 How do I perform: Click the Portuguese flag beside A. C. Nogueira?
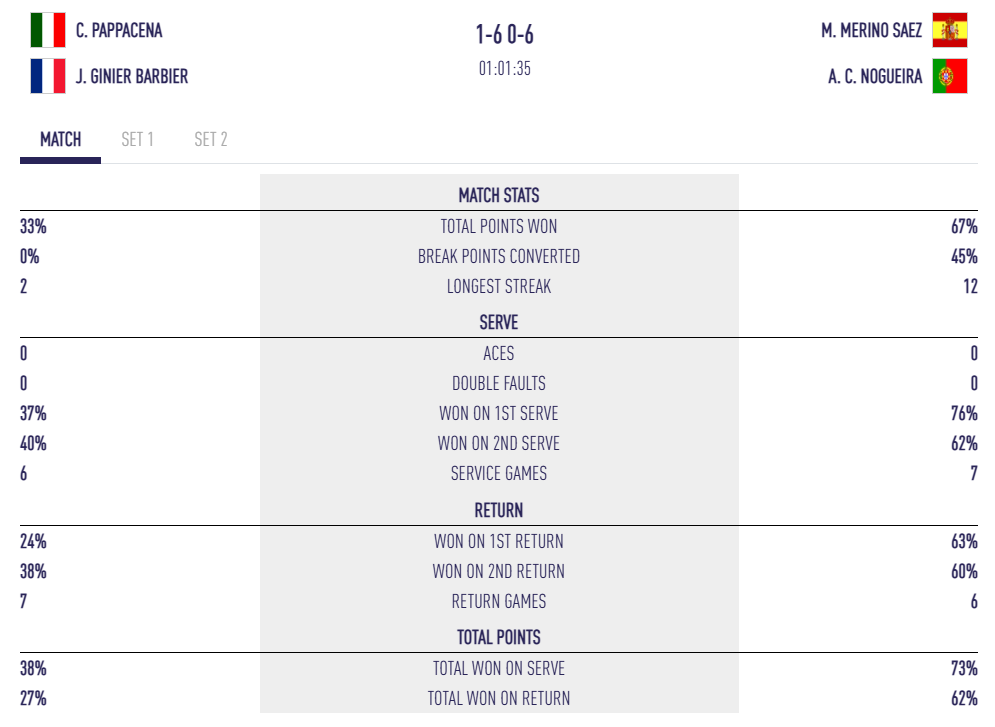tap(949, 76)
